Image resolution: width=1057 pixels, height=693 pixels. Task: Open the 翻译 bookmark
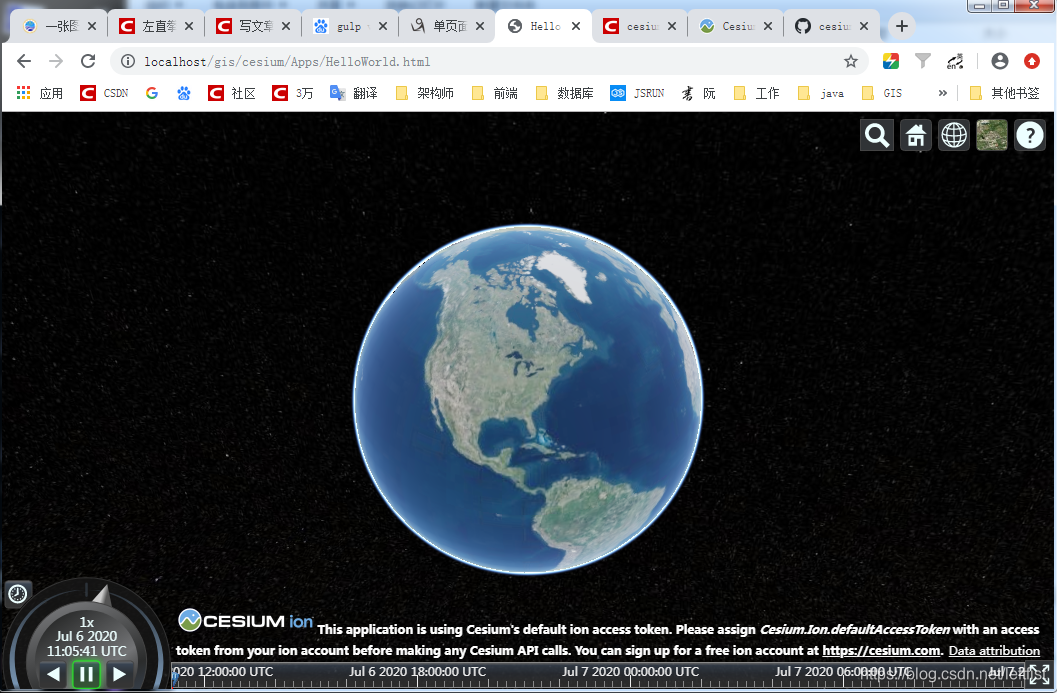[x=353, y=93]
